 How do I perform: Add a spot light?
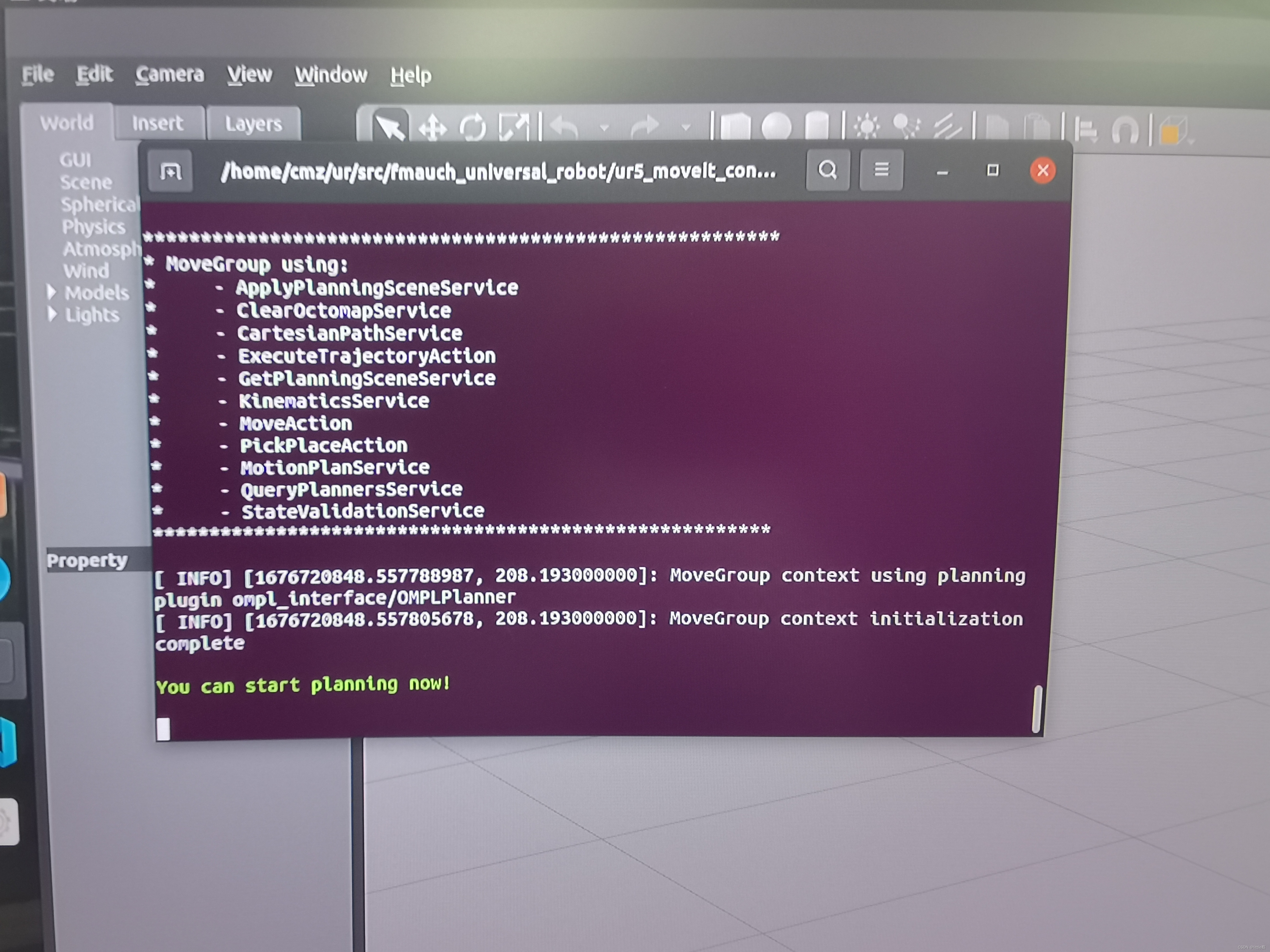tap(906, 126)
